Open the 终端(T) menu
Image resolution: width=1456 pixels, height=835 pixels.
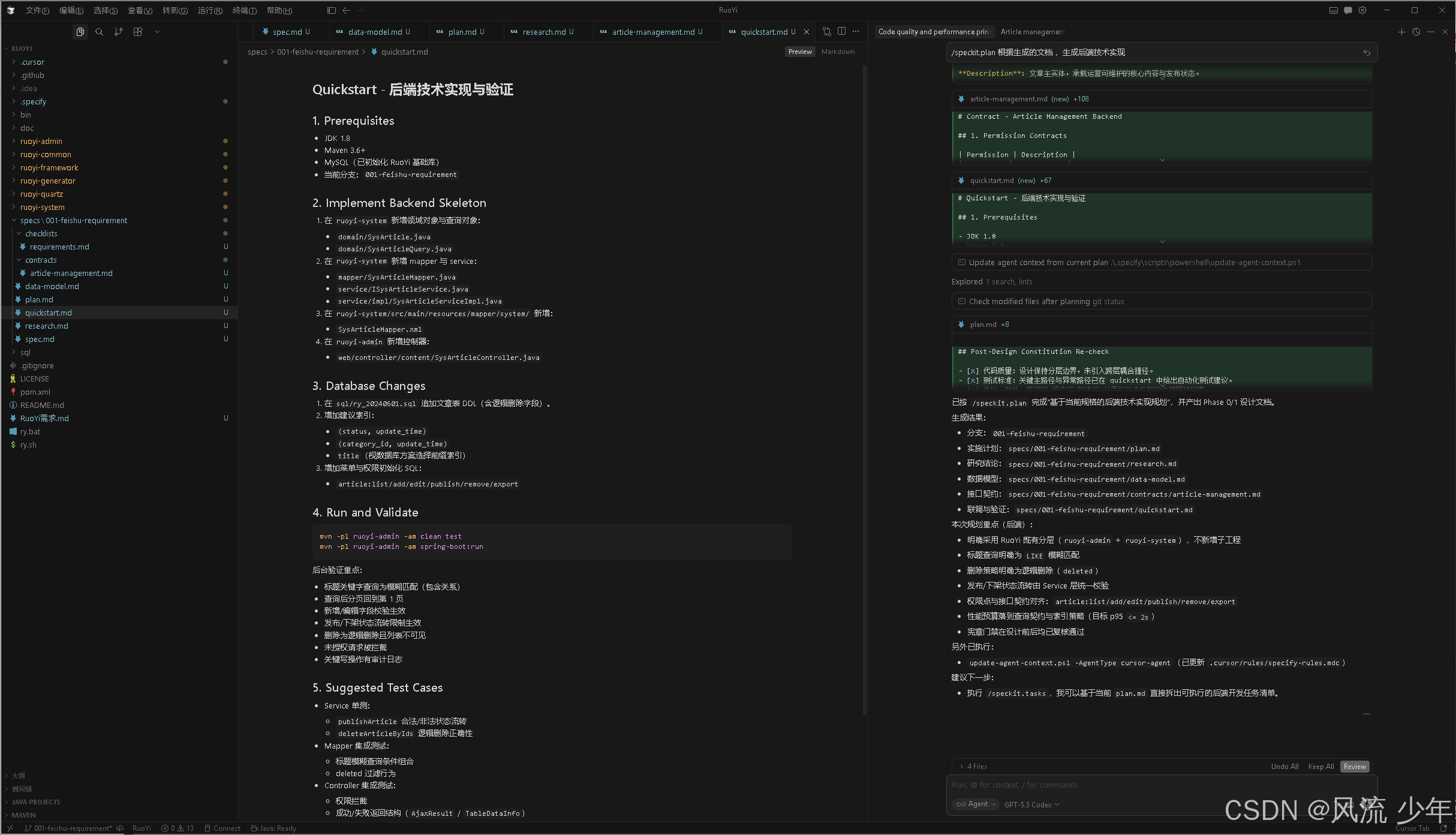pyautogui.click(x=244, y=10)
